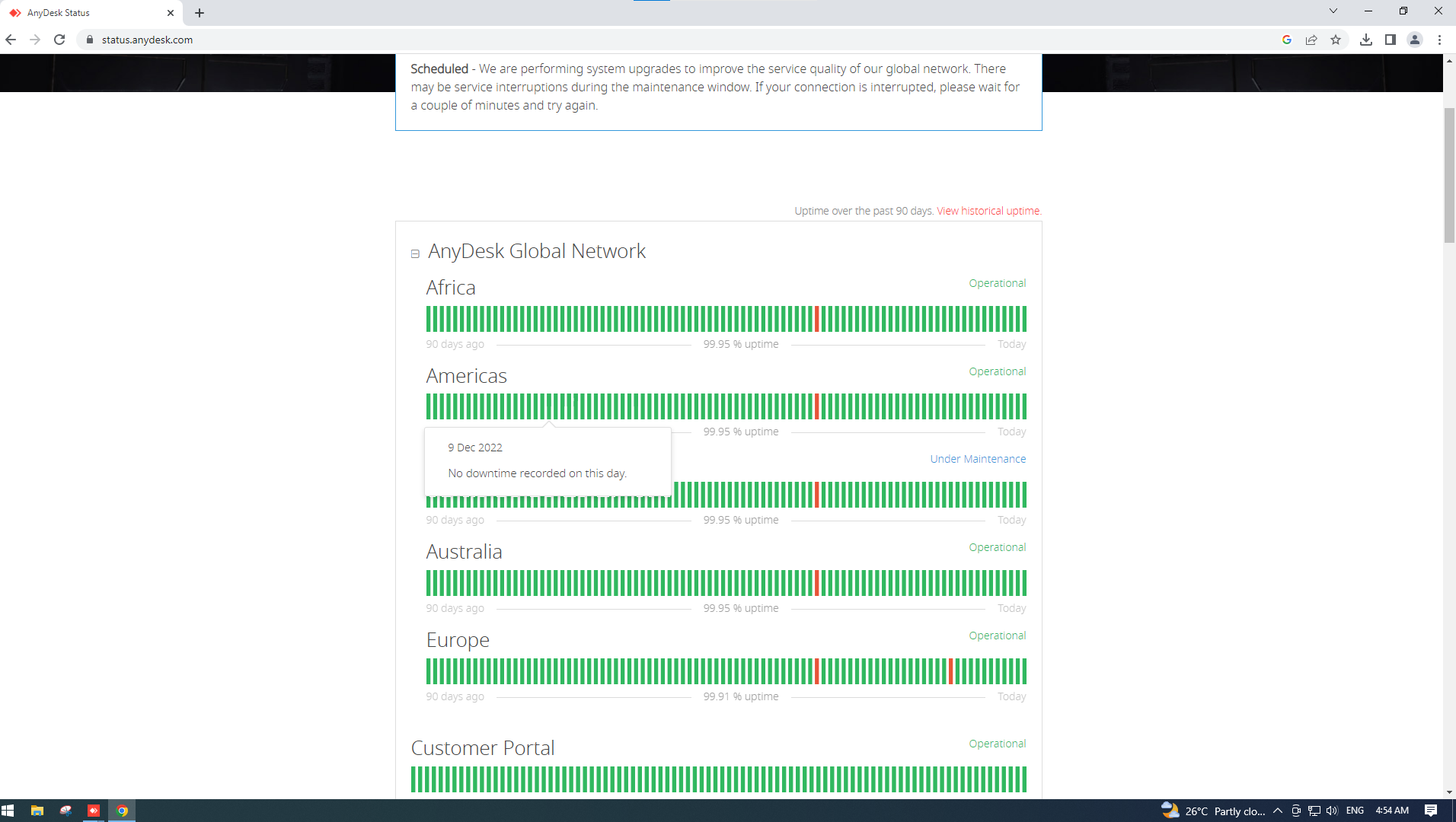1456x822 pixels.
Task: Click the red outage bar in Africa row
Action: pyautogui.click(x=817, y=319)
